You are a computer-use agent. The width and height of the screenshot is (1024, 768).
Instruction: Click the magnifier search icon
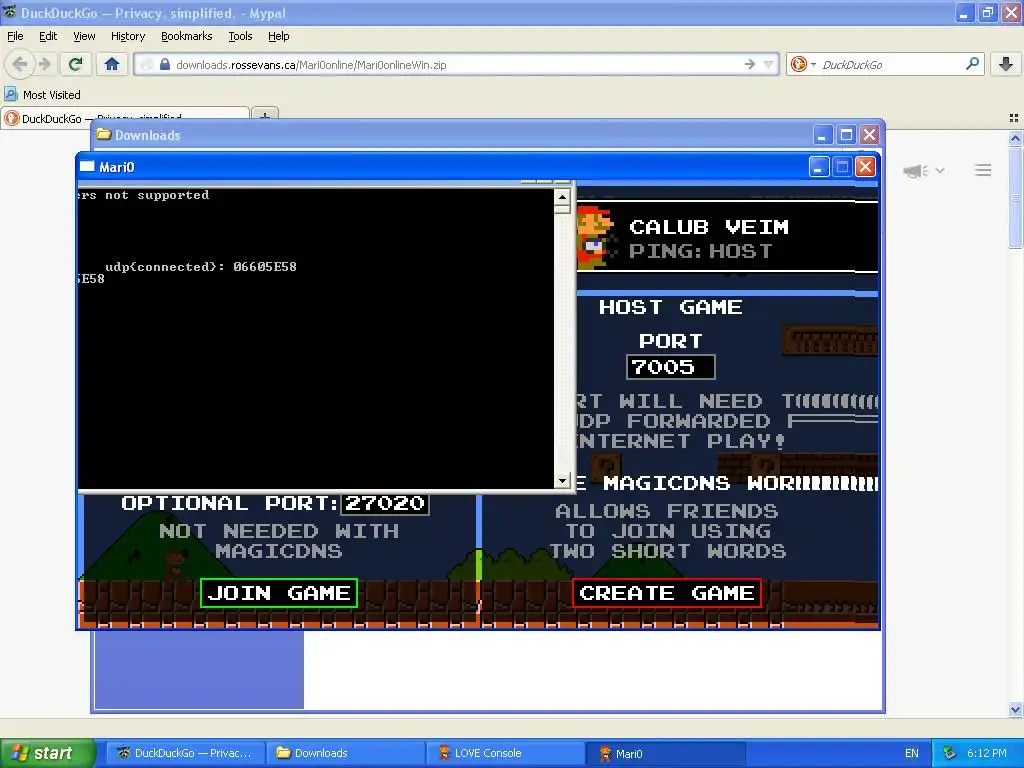(972, 64)
